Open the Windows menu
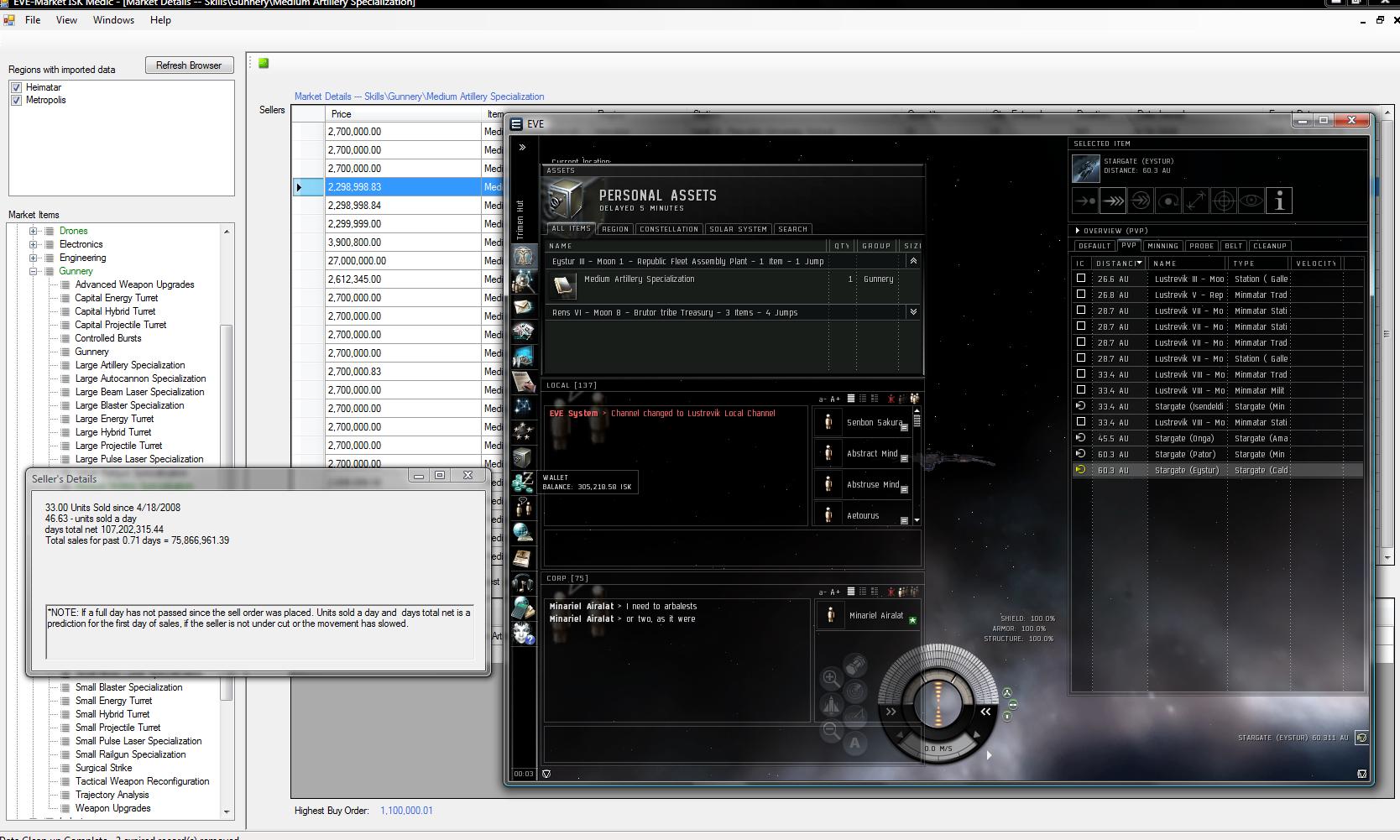This screenshot has width=1400, height=840. click(113, 20)
